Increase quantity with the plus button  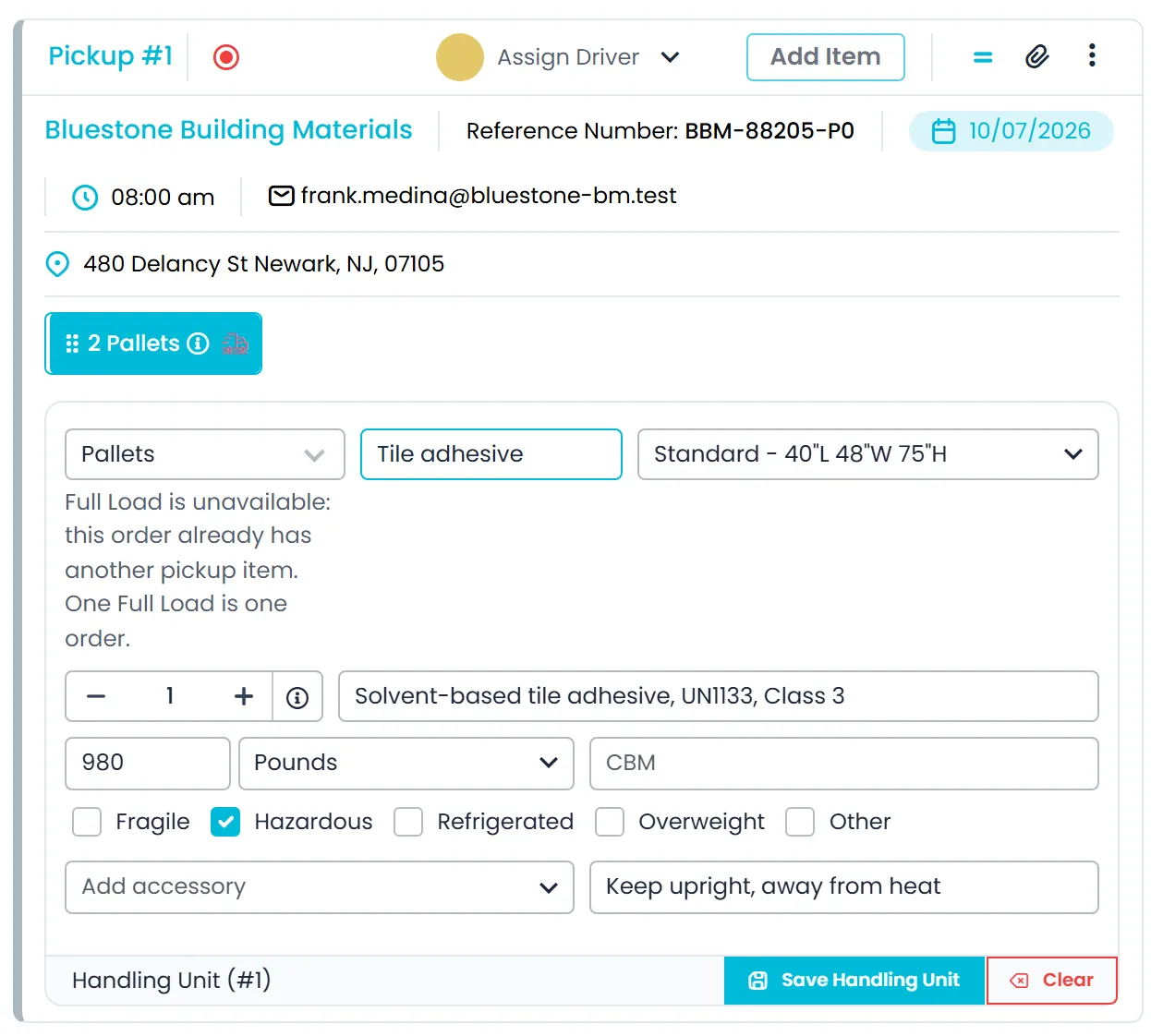point(244,696)
